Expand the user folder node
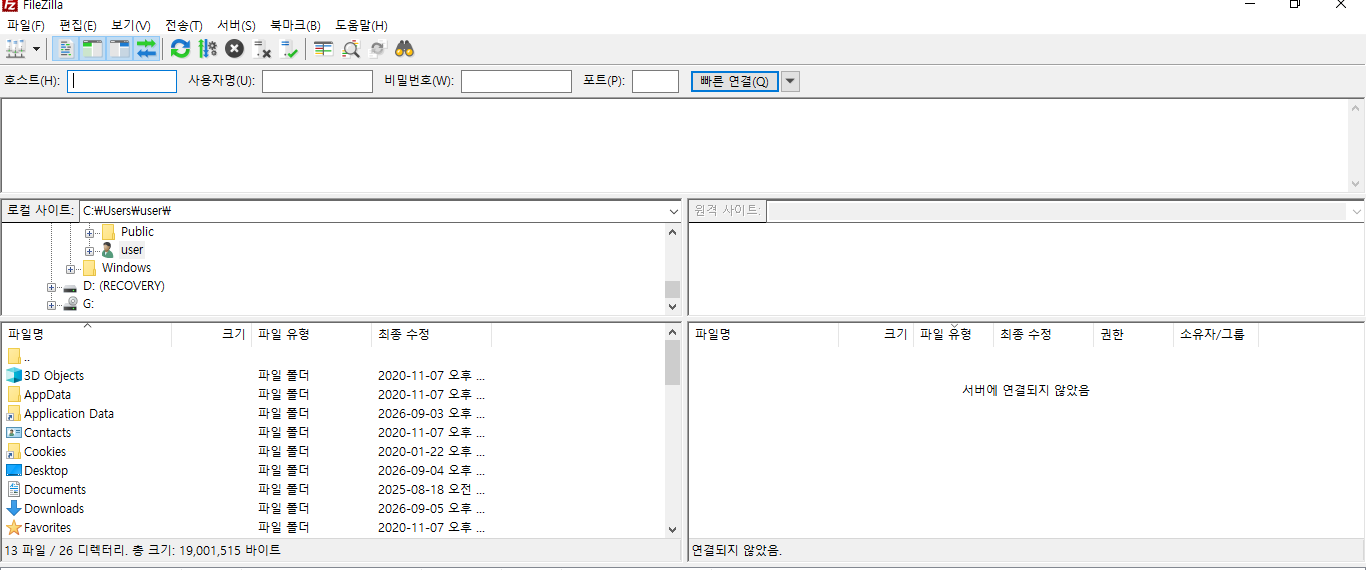The image size is (1366, 570). 90,250
